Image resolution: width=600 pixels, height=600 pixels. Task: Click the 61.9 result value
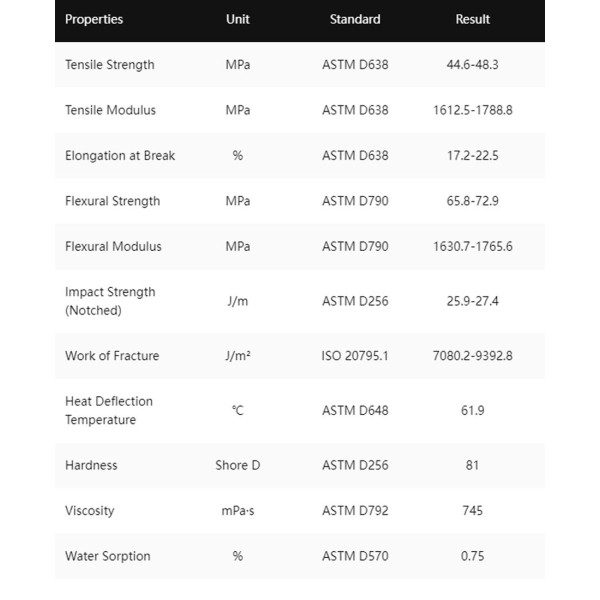coord(473,410)
